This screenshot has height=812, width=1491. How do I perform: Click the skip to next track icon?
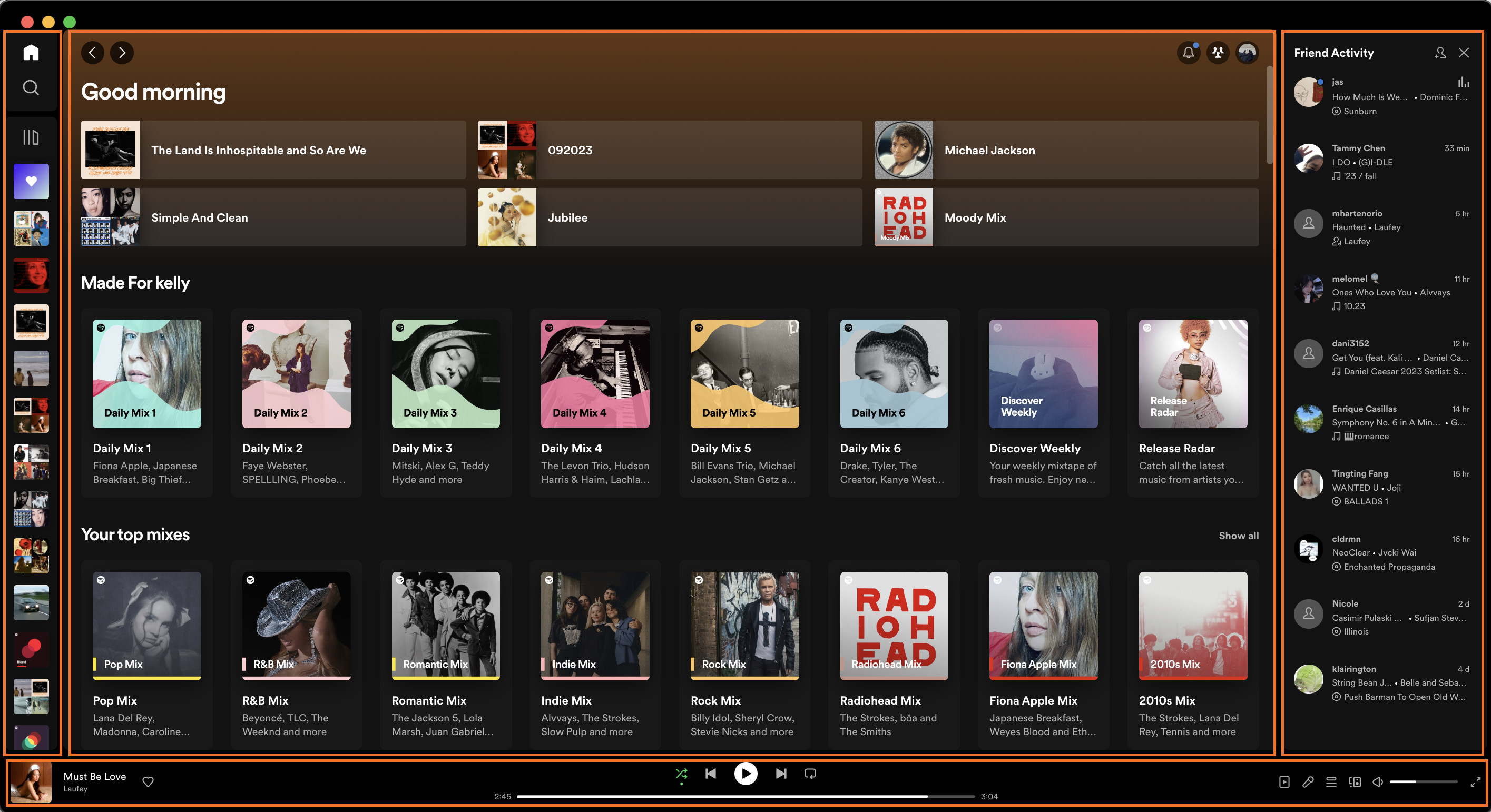[779, 773]
